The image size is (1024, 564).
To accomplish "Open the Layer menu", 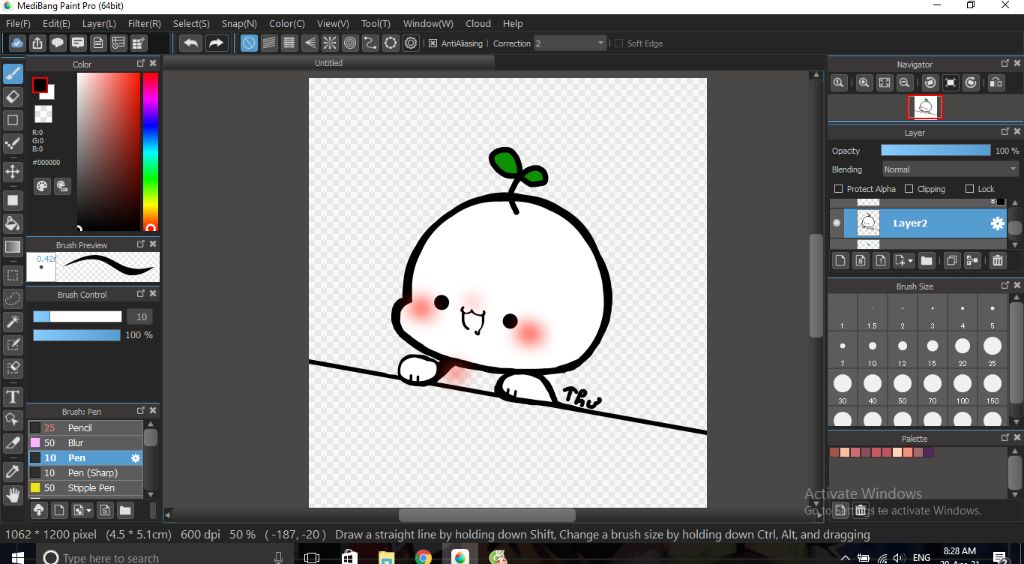I will [x=99, y=24].
